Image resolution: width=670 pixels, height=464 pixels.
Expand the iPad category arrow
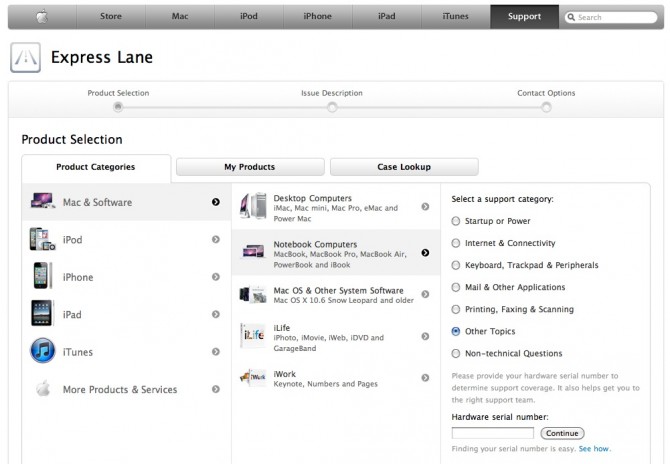pyautogui.click(x=216, y=314)
